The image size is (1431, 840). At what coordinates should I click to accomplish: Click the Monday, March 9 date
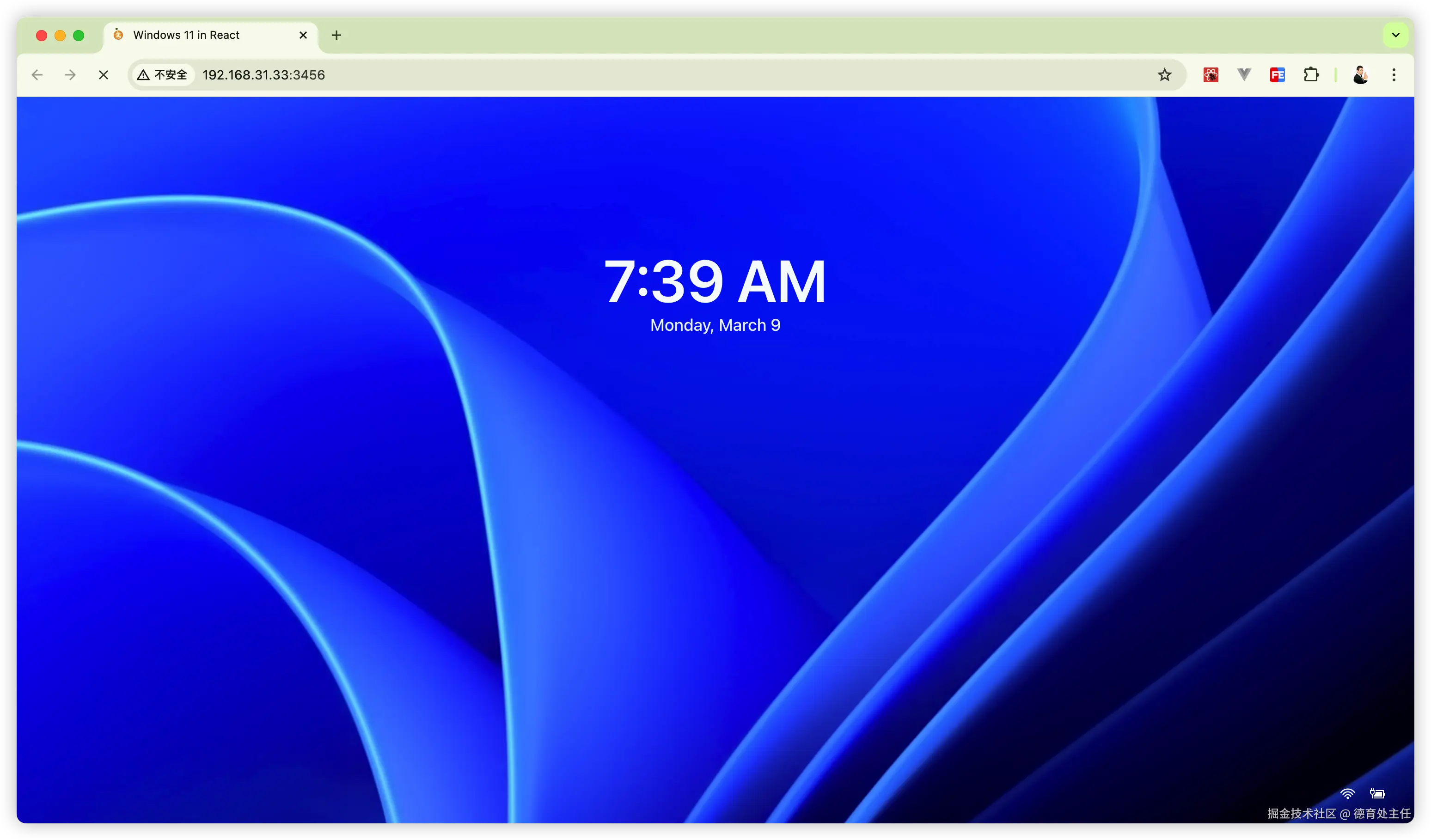[715, 325]
